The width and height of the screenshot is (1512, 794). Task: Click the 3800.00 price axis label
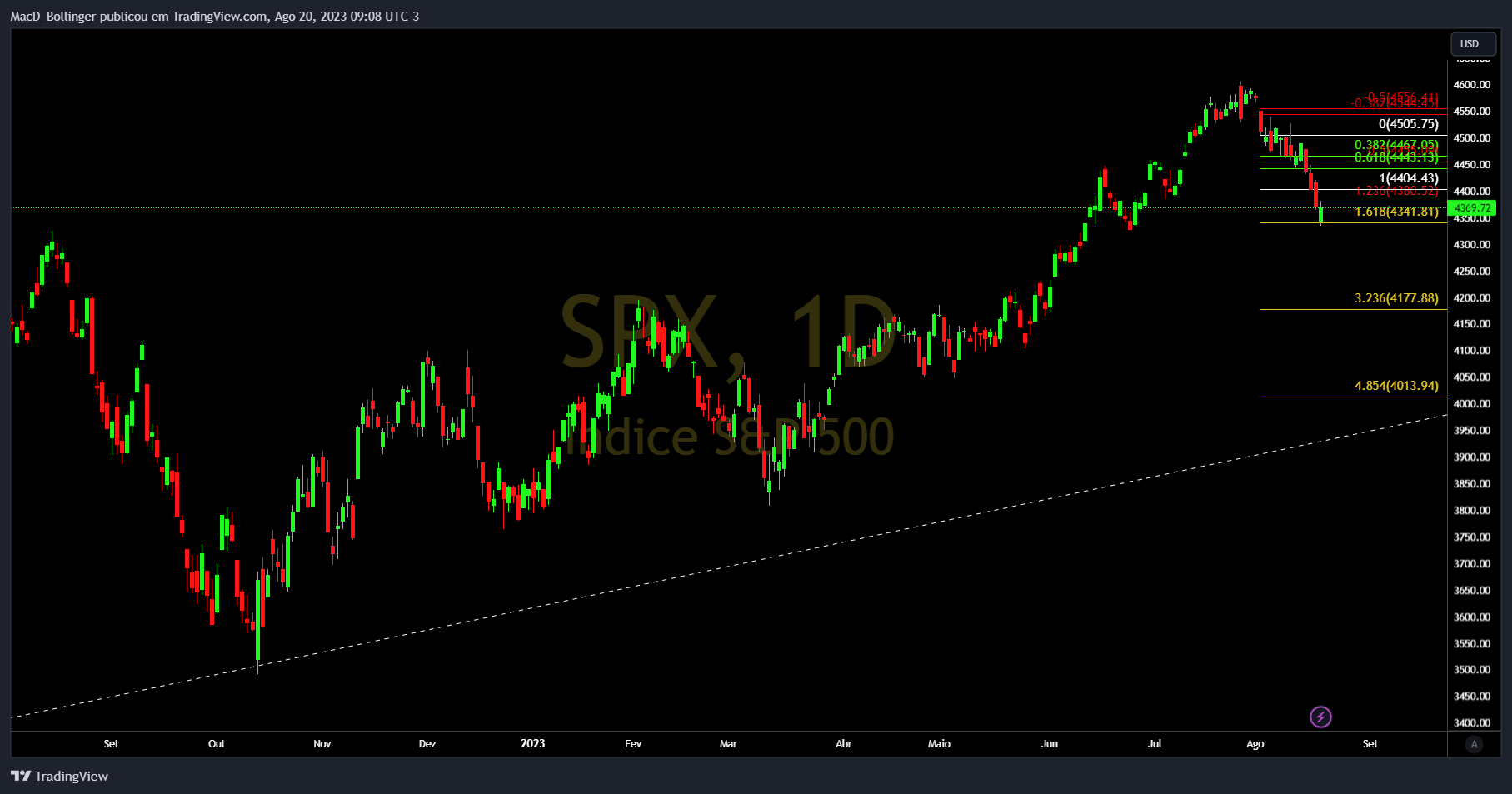1472,511
